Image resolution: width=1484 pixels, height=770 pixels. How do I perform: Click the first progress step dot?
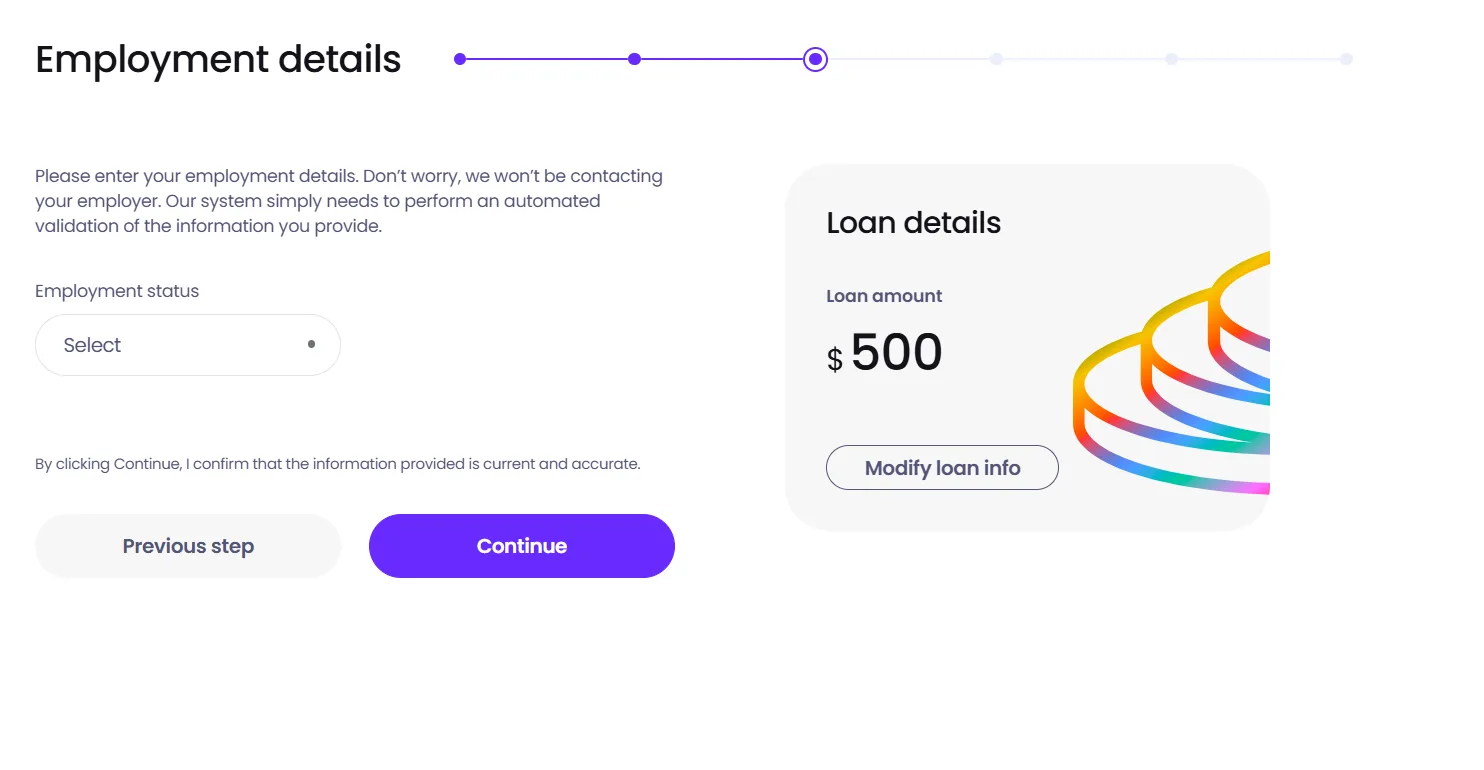click(460, 59)
